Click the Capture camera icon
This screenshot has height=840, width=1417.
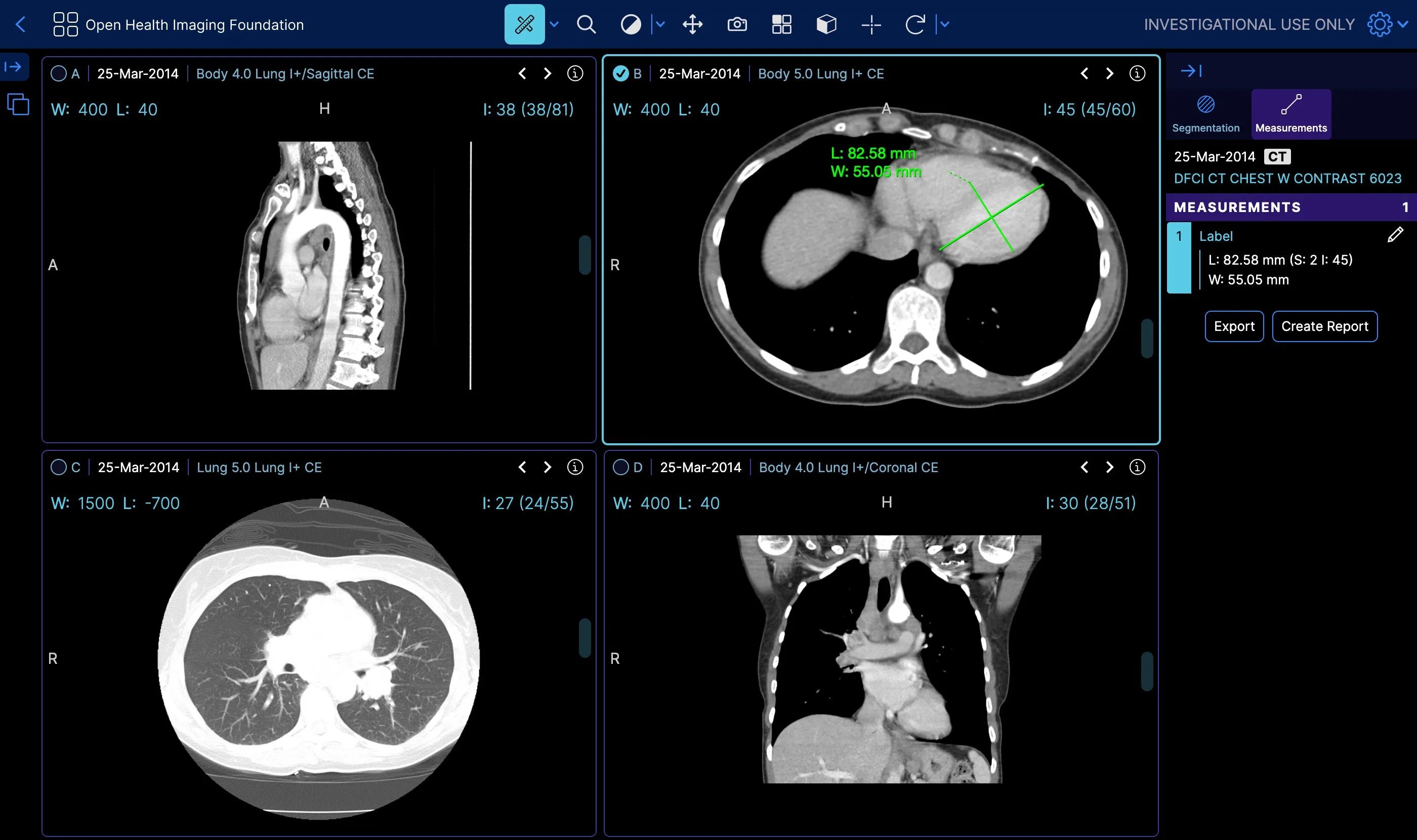[736, 24]
